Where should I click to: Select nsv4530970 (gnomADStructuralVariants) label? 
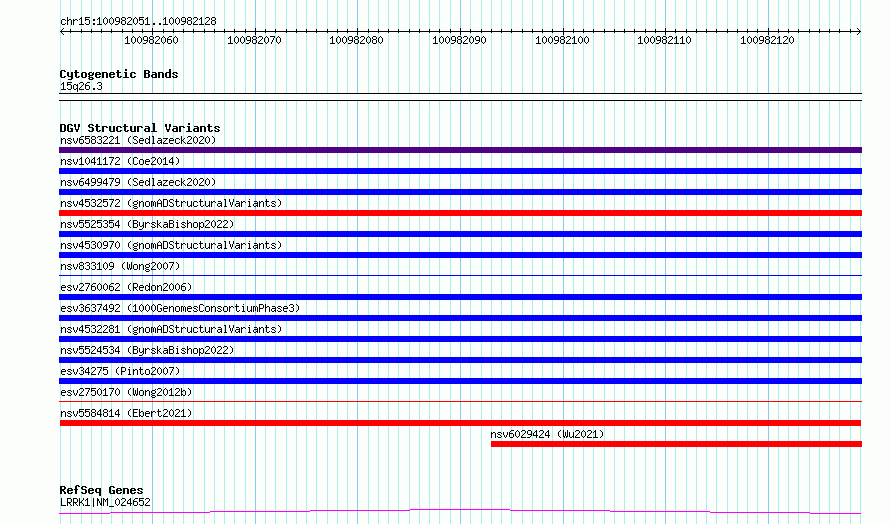[x=171, y=245]
